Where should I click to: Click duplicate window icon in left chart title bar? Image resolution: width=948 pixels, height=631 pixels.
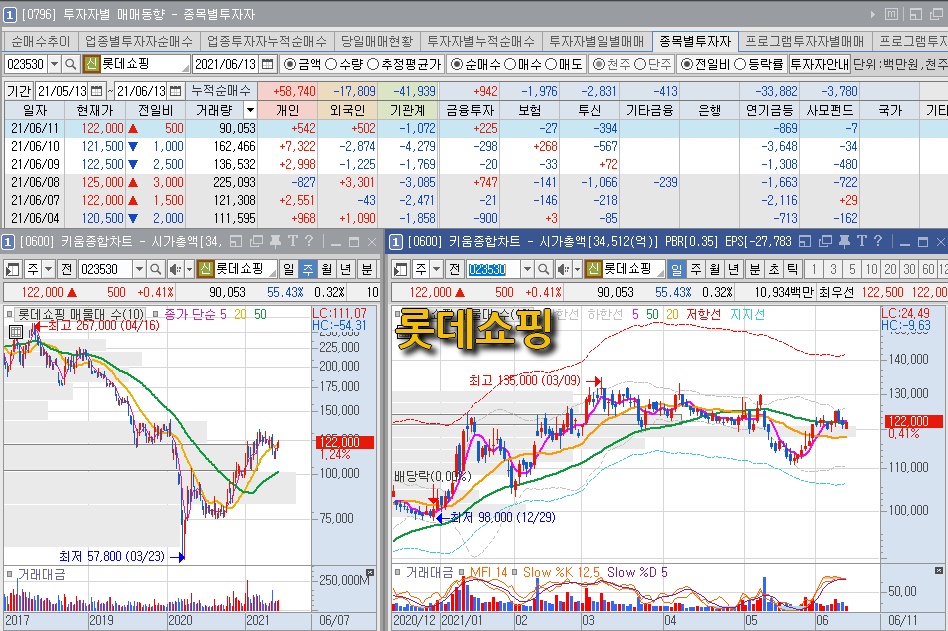click(256, 242)
